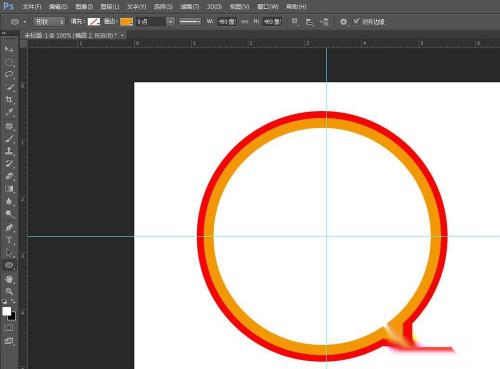Open the 帮助(H) menu

(x=296, y=7)
